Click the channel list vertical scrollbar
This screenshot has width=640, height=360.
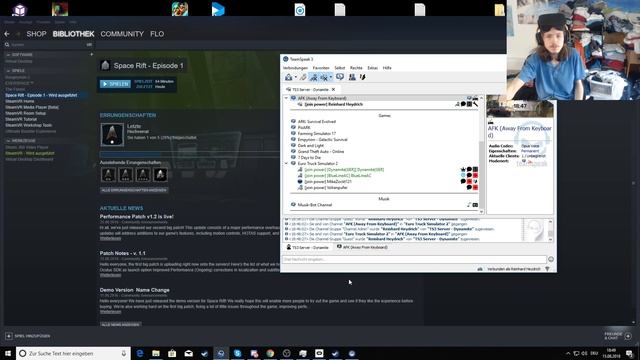pos(481,154)
